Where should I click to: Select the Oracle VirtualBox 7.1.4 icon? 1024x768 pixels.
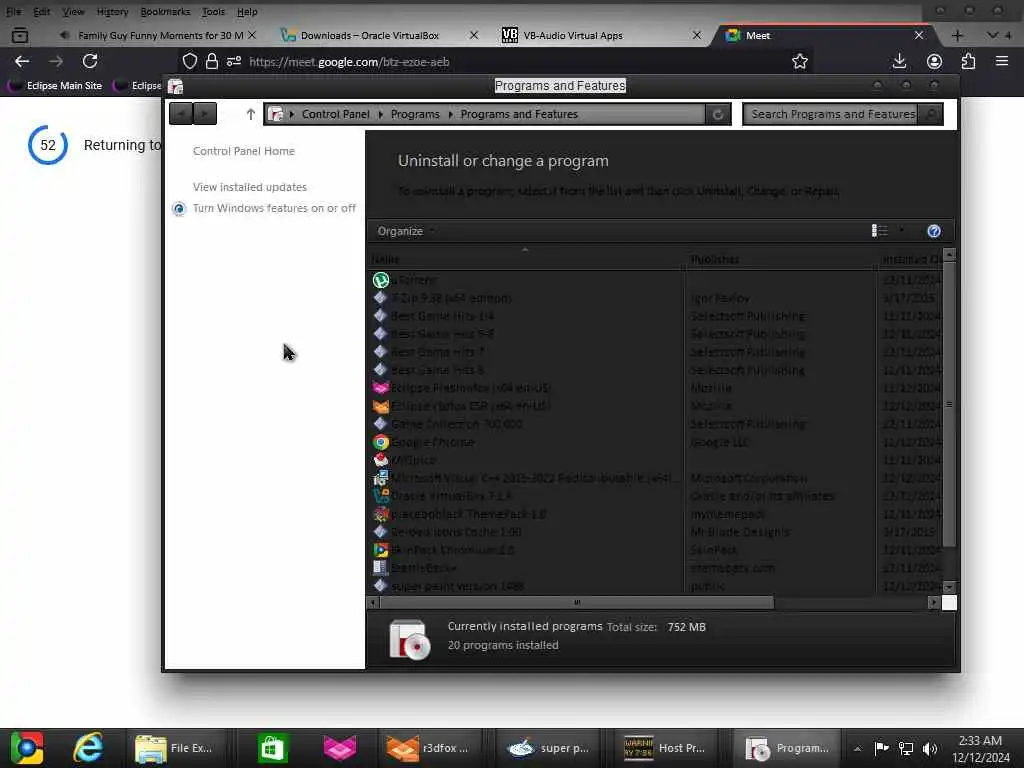[381, 496]
